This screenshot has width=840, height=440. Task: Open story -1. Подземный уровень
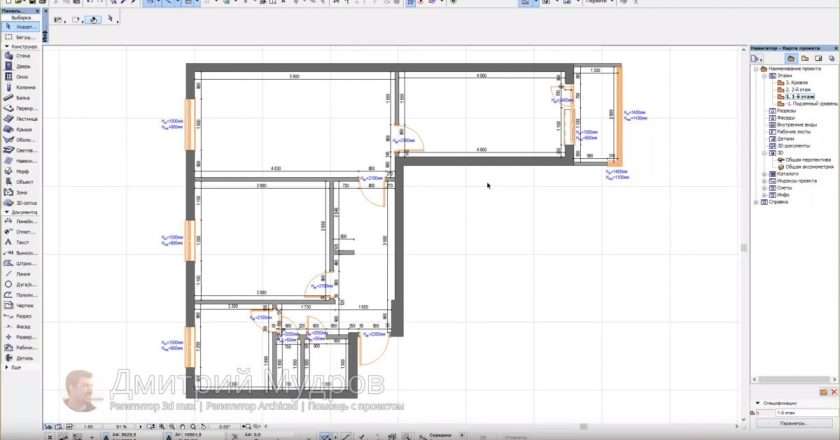click(807, 104)
